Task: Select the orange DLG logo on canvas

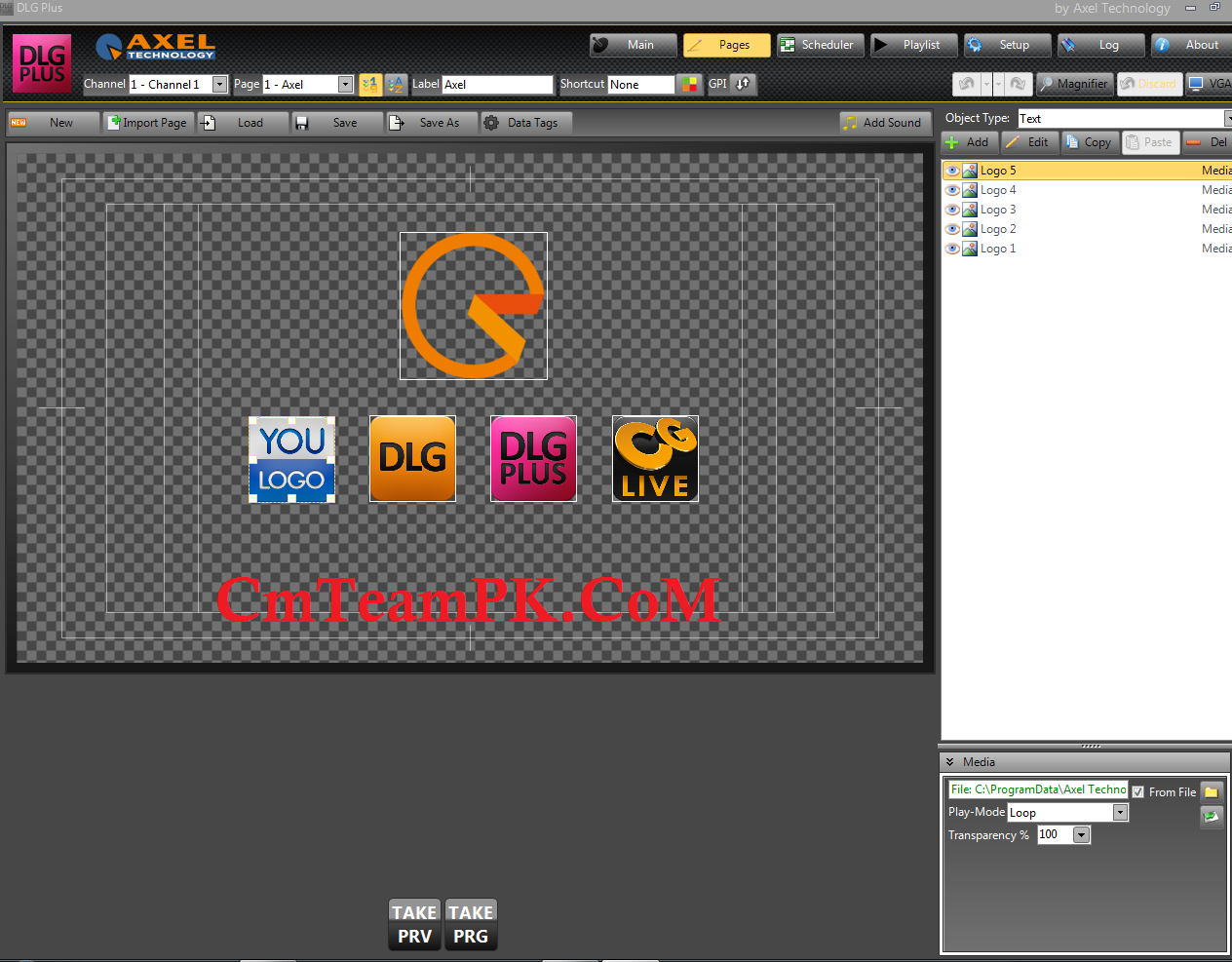Action: coord(412,459)
